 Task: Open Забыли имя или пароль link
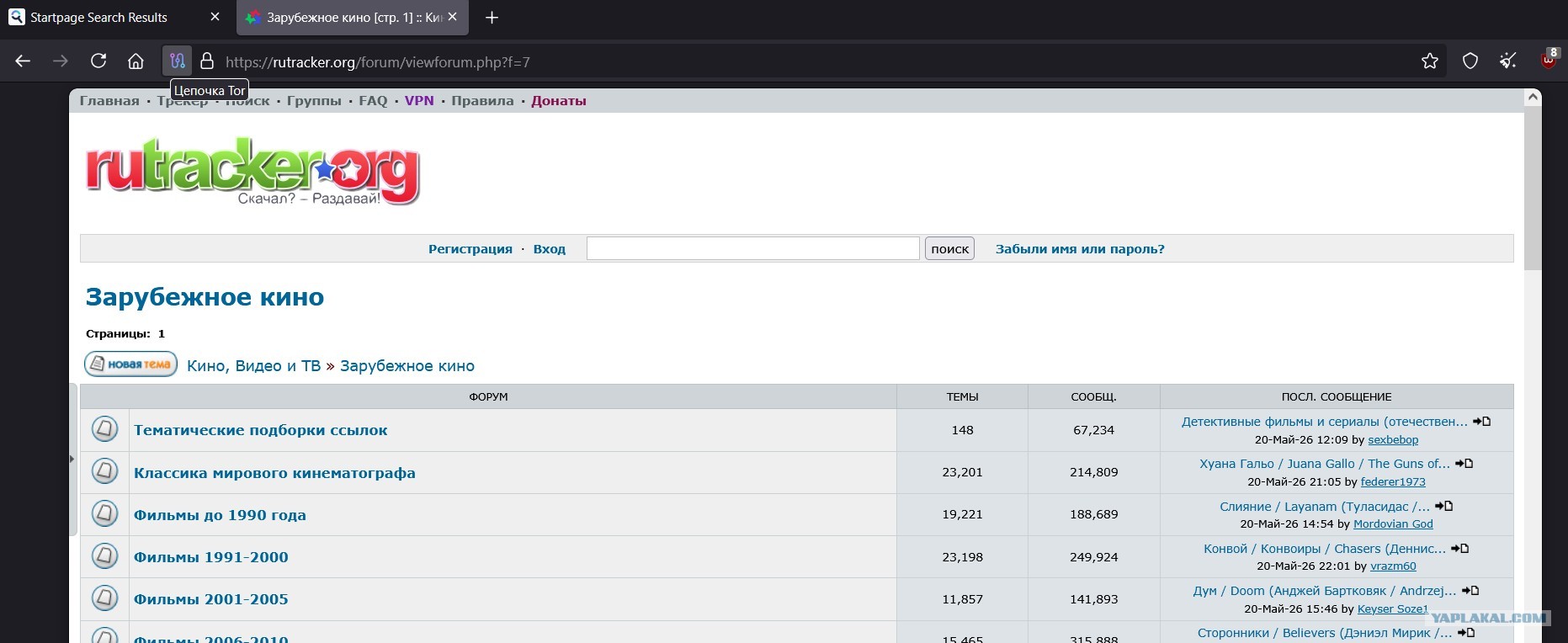tap(1080, 249)
